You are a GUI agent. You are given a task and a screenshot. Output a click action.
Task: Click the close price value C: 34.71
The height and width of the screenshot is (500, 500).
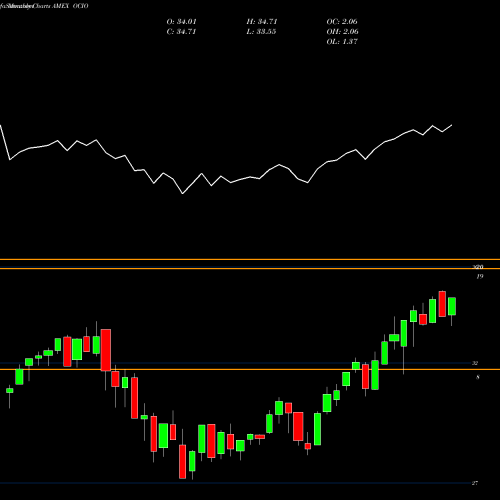[x=181, y=32]
